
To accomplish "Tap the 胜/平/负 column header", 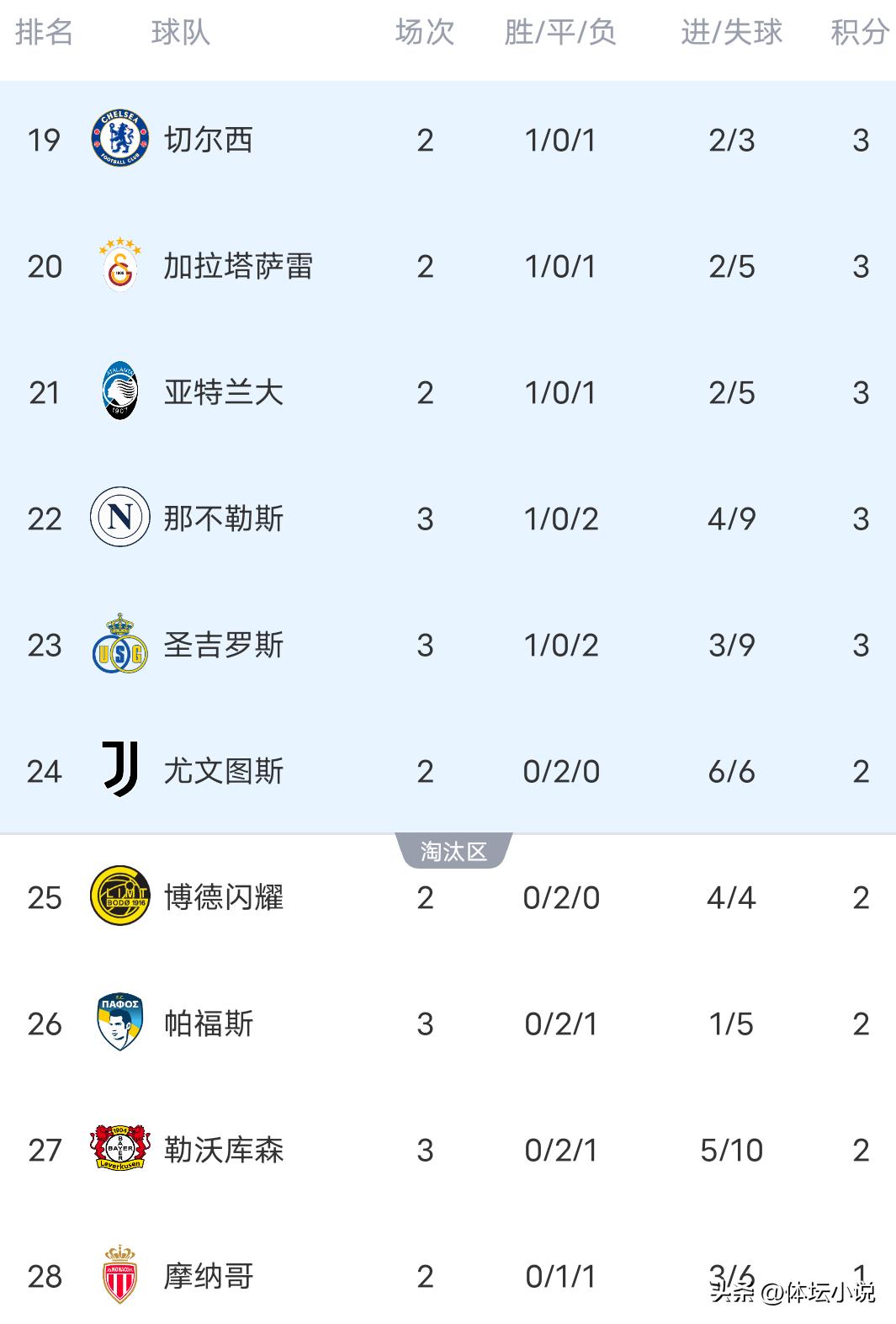I will tap(560, 33).
